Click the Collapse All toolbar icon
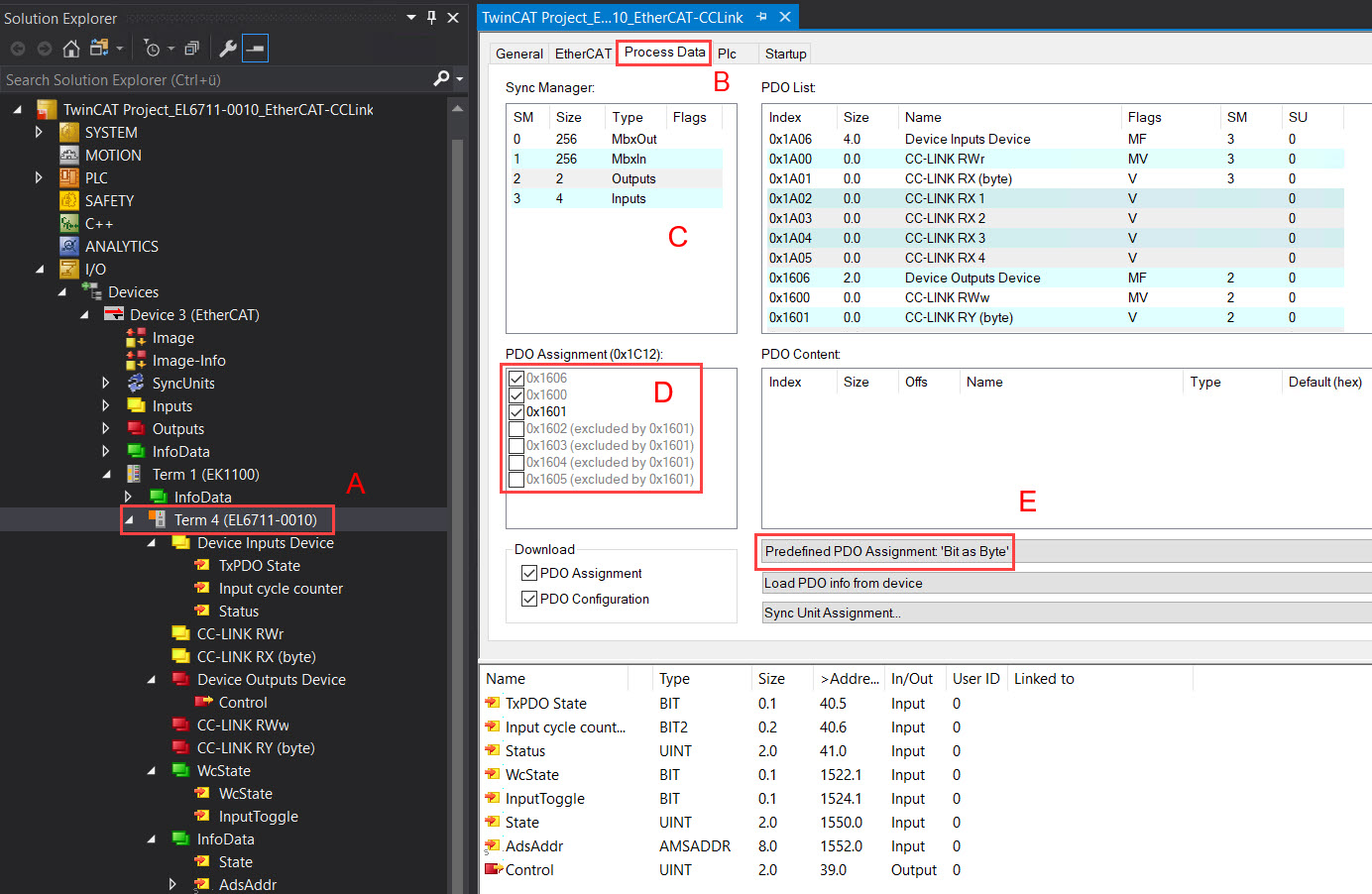 pos(191,48)
